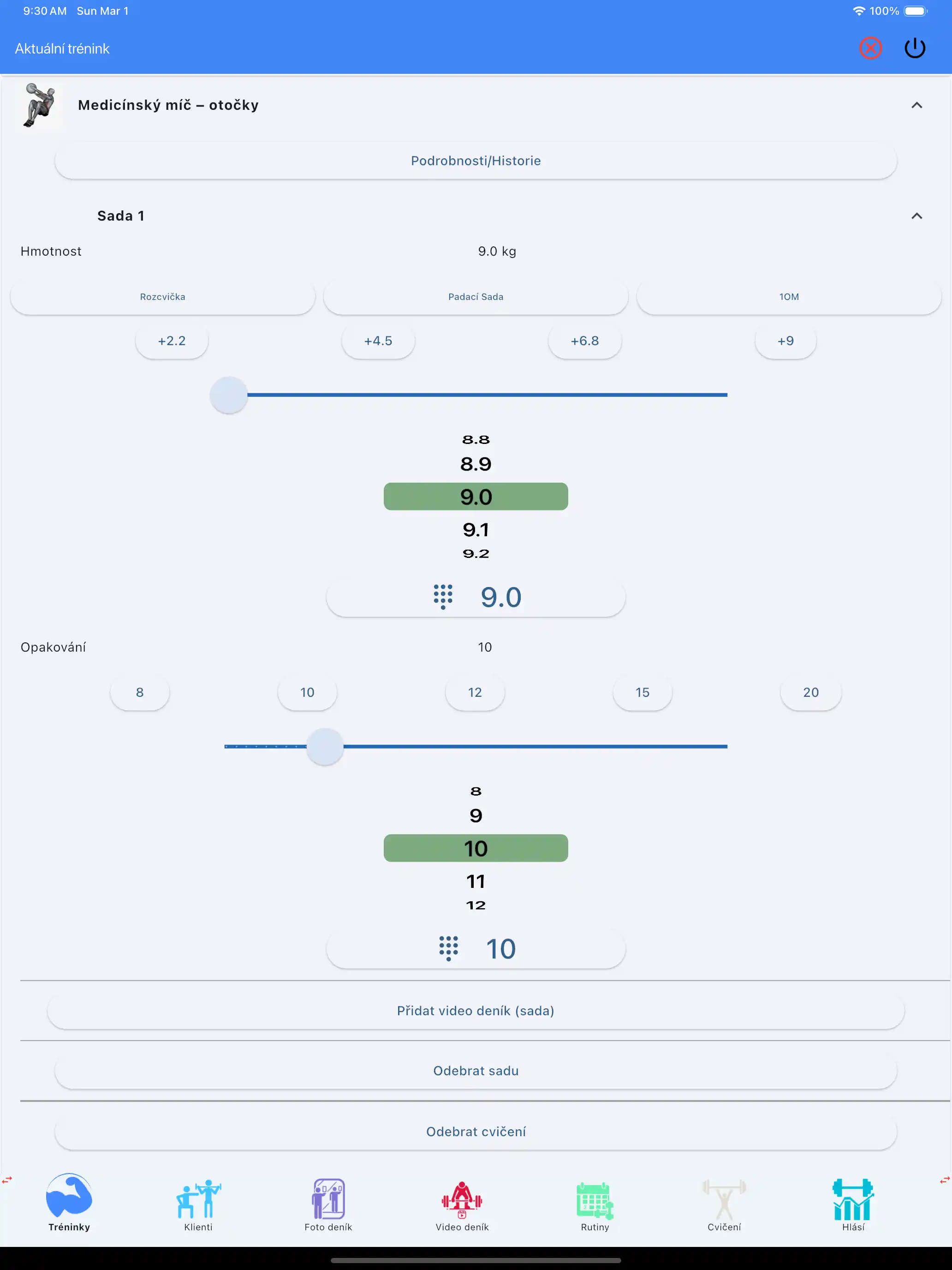Viewport: 952px width, 1270px height.
Task: Open the Hlásí reports tab
Action: (x=853, y=1199)
